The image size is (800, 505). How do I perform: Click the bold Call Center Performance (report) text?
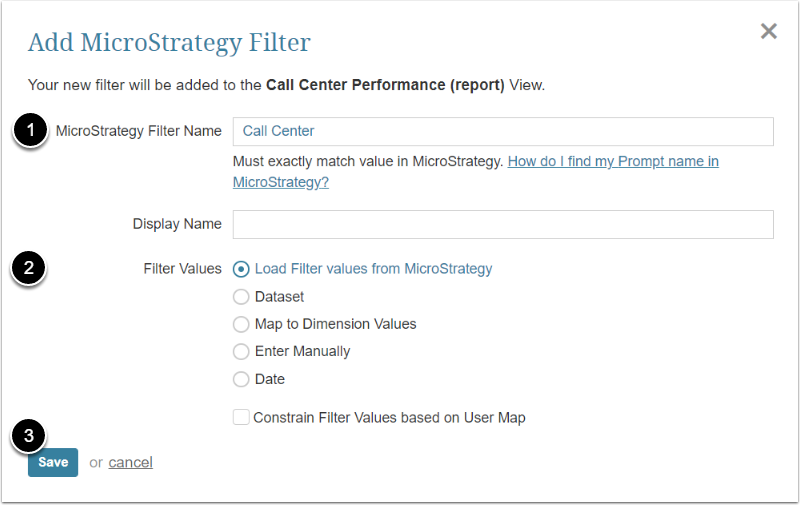(385, 85)
